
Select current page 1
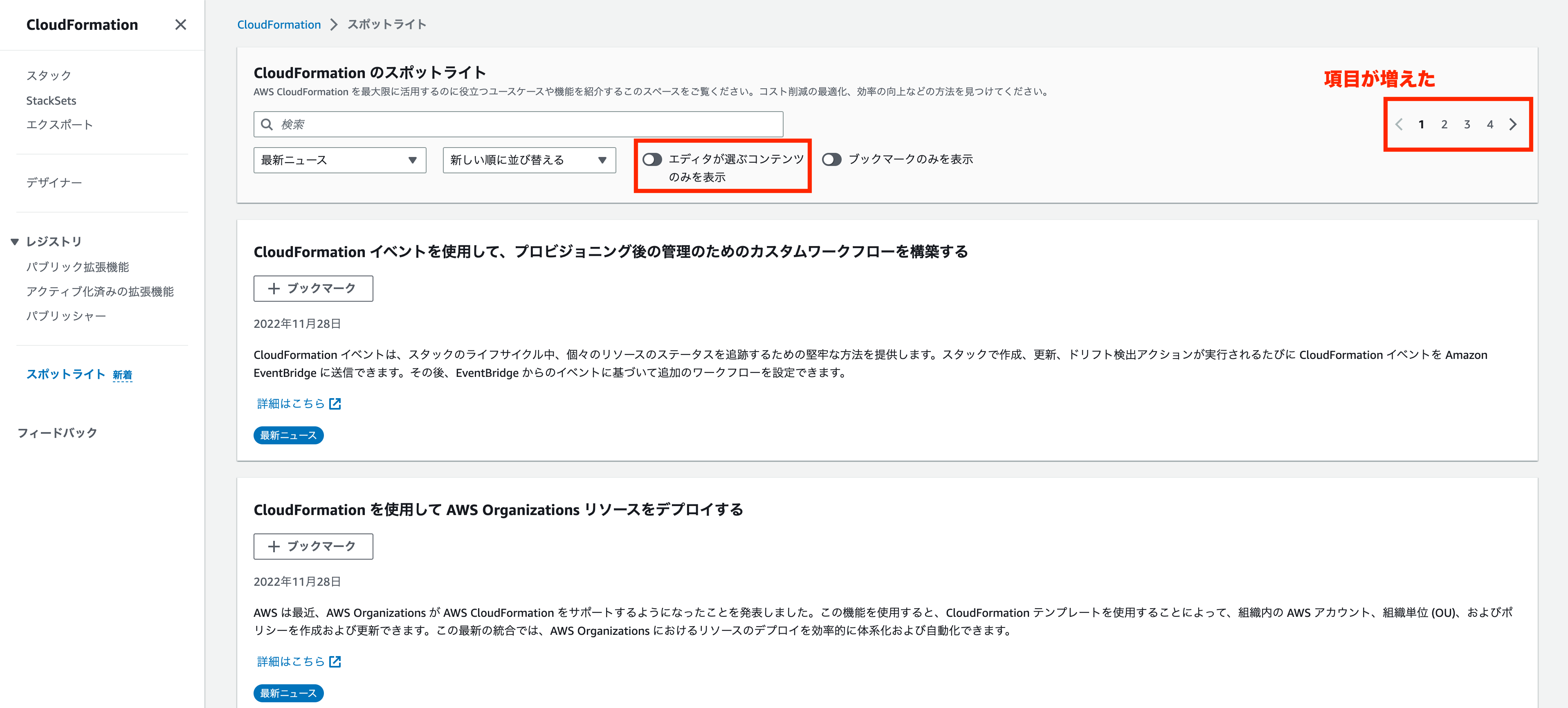(1421, 125)
